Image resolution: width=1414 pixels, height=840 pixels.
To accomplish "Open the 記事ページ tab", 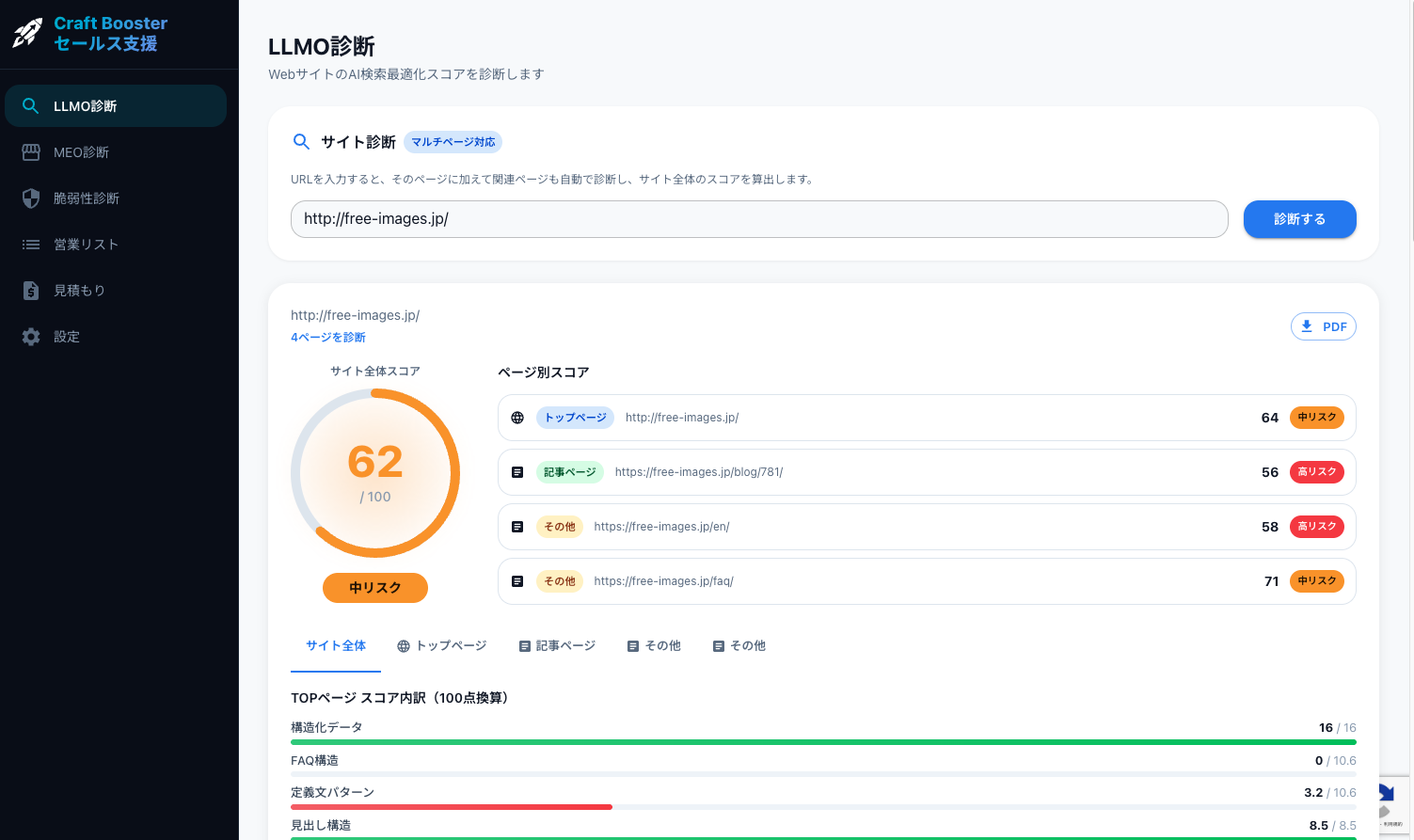I will pyautogui.click(x=557, y=645).
